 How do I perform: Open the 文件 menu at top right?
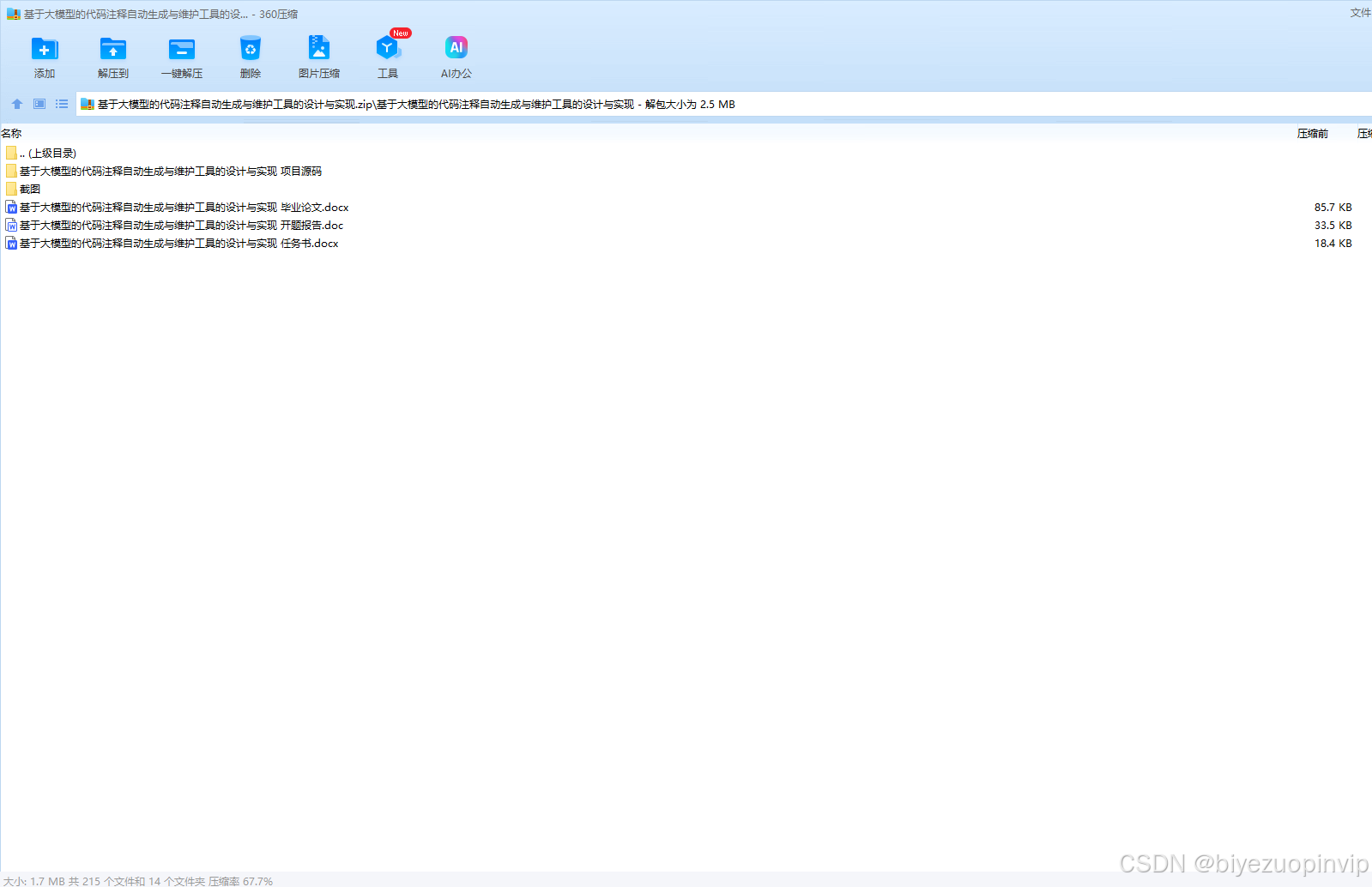pyautogui.click(x=1361, y=13)
